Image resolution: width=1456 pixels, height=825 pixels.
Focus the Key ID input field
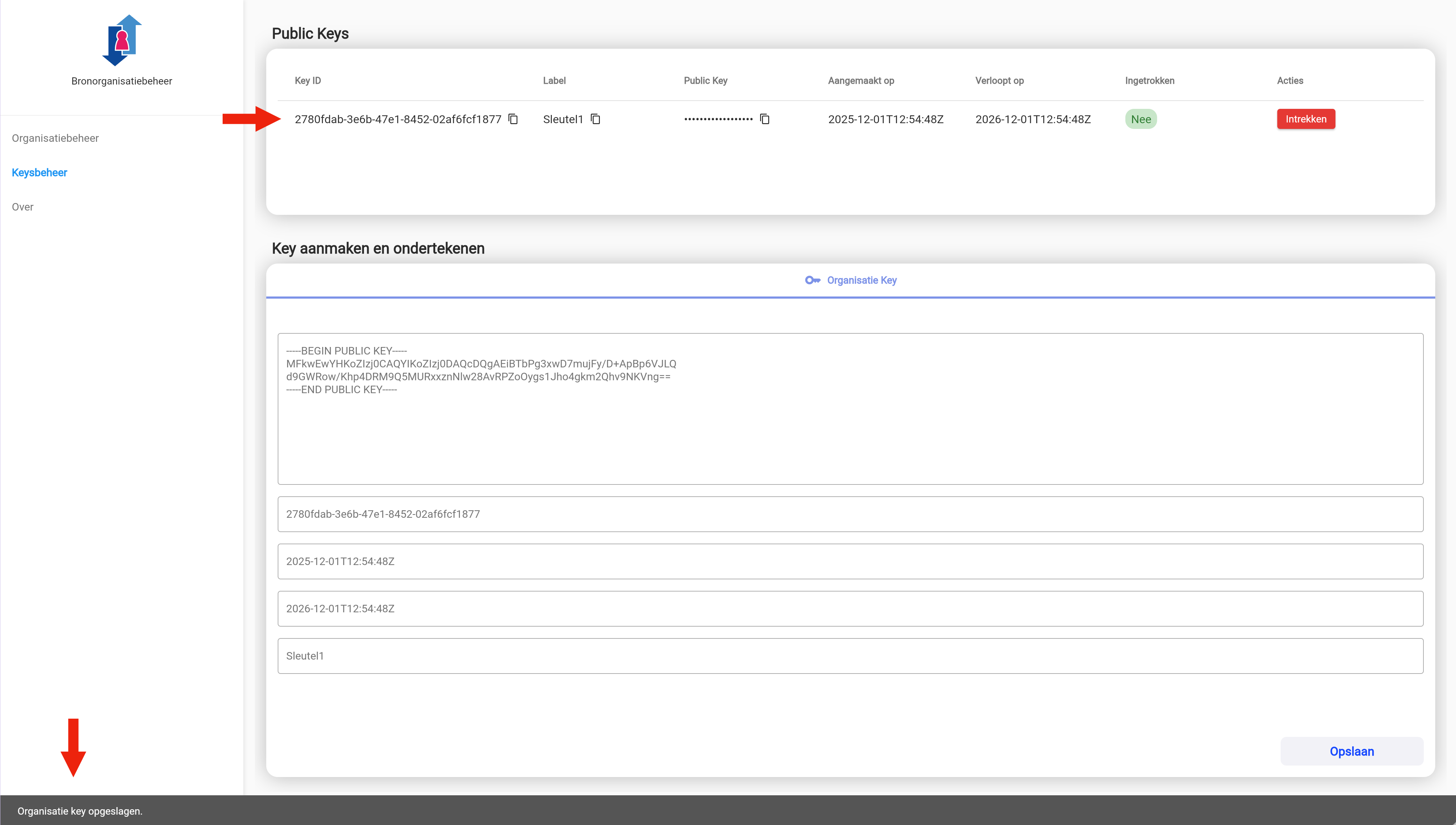(849, 514)
